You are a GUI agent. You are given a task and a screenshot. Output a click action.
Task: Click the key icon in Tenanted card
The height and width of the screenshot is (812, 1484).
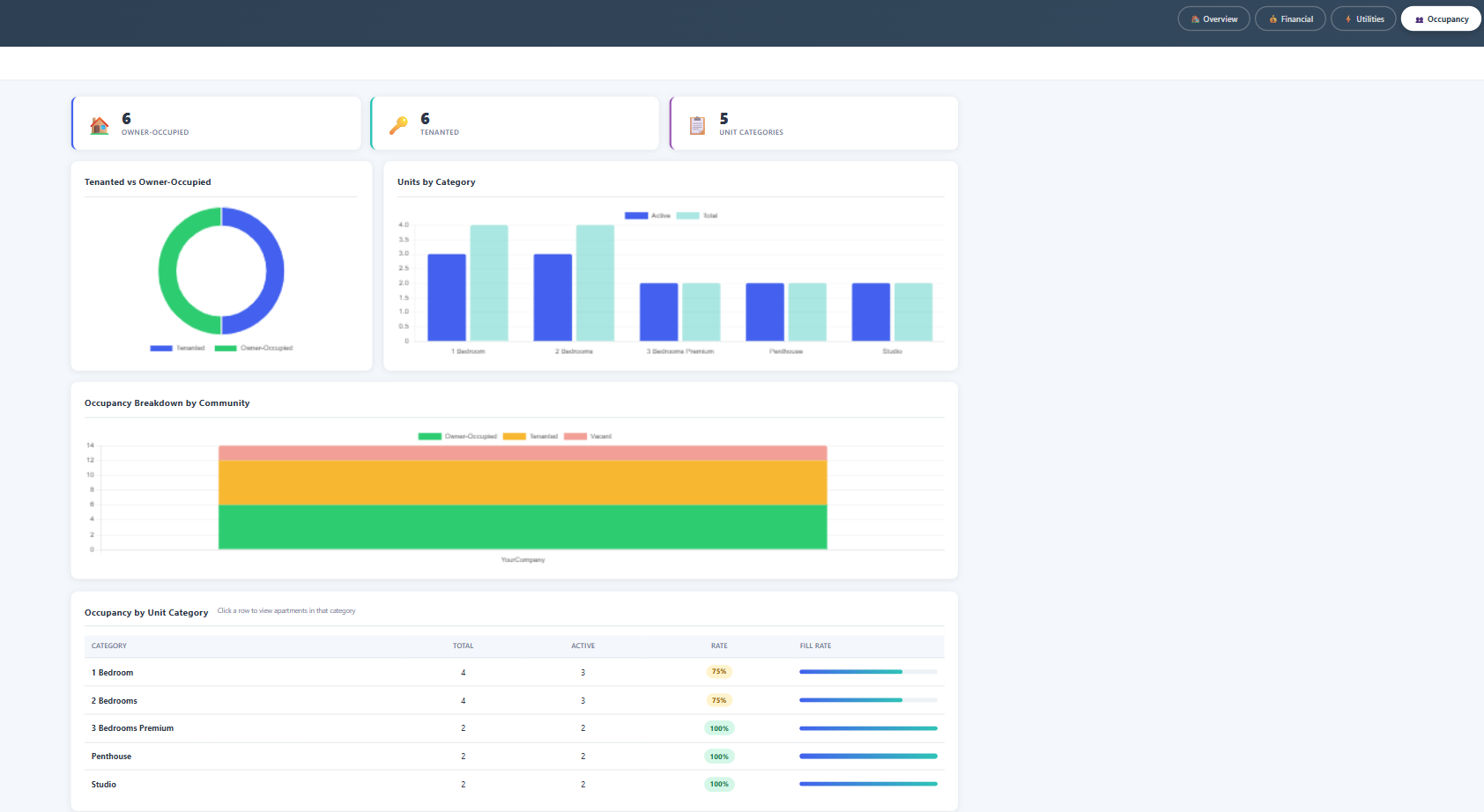(398, 125)
